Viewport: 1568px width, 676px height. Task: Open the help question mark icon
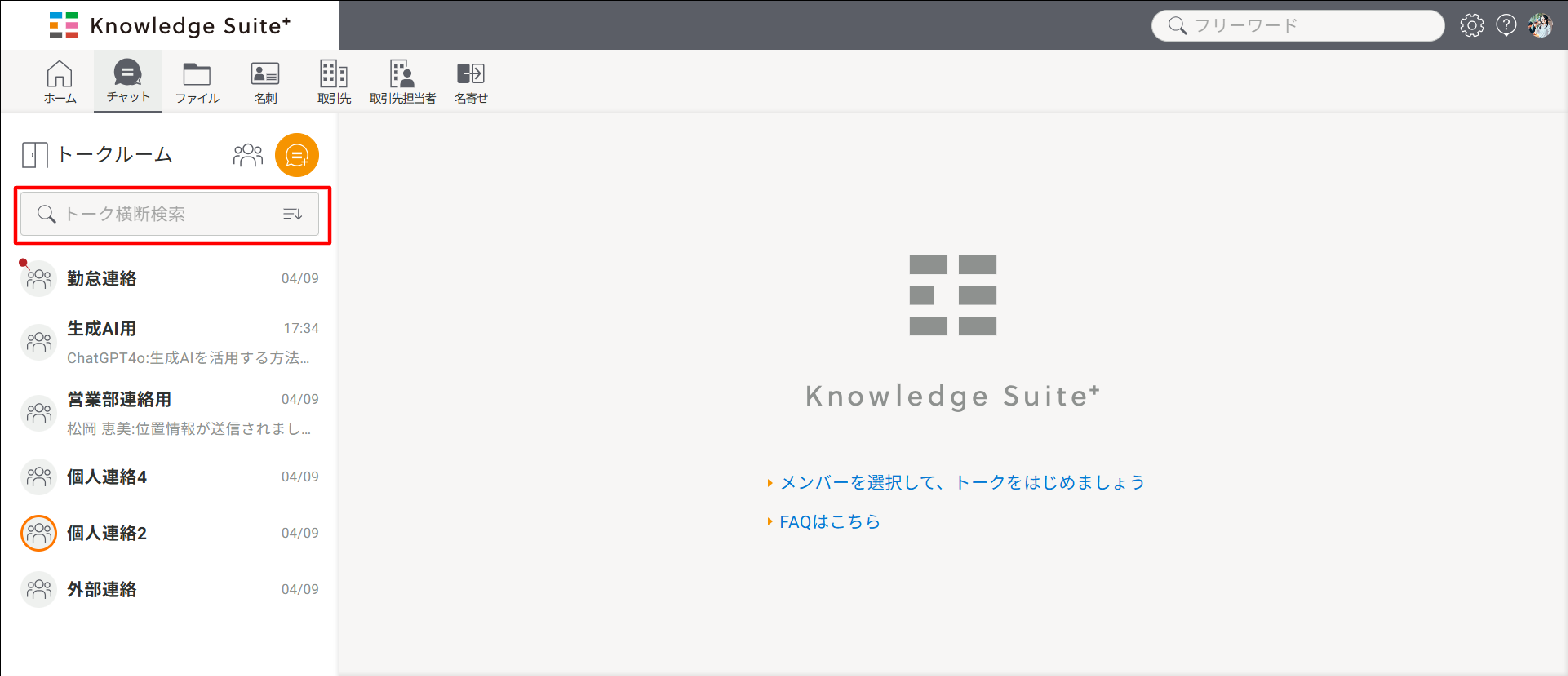click(x=1506, y=26)
